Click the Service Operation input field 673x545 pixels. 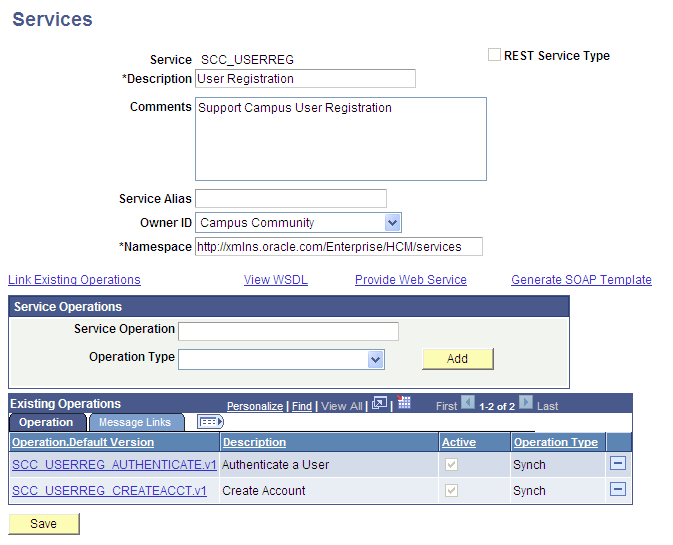pos(288,331)
